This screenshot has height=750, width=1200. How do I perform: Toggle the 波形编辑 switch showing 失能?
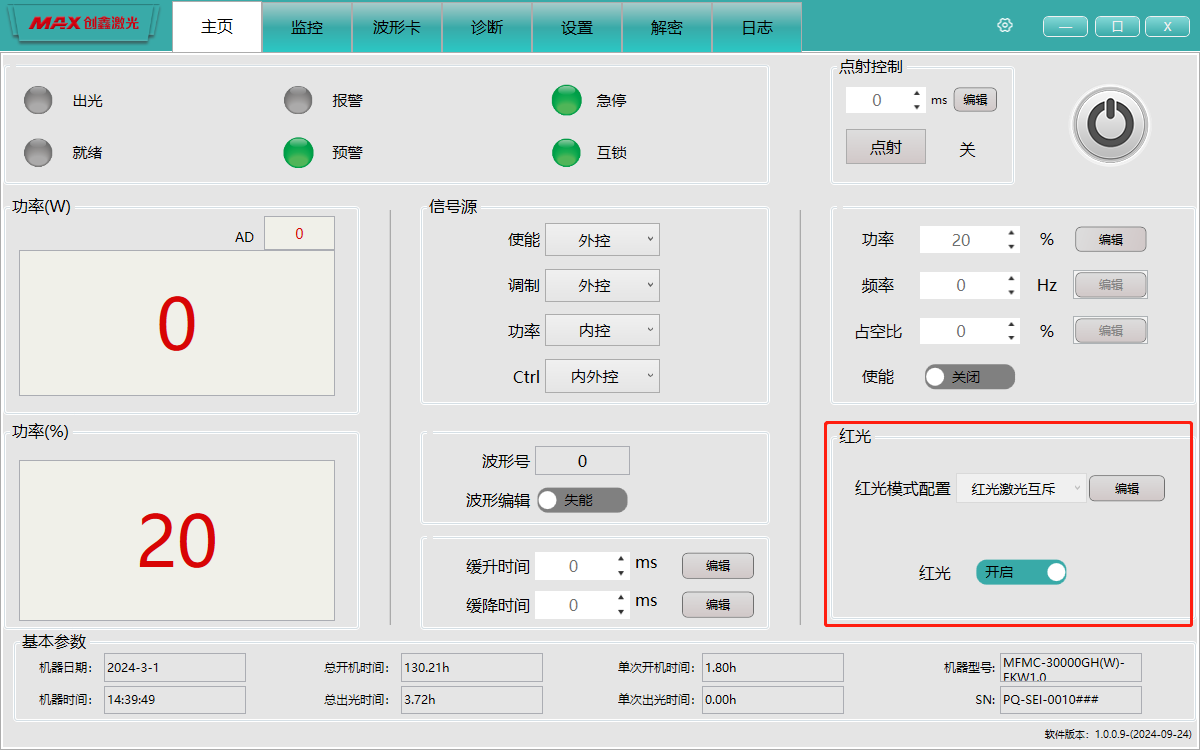582,500
